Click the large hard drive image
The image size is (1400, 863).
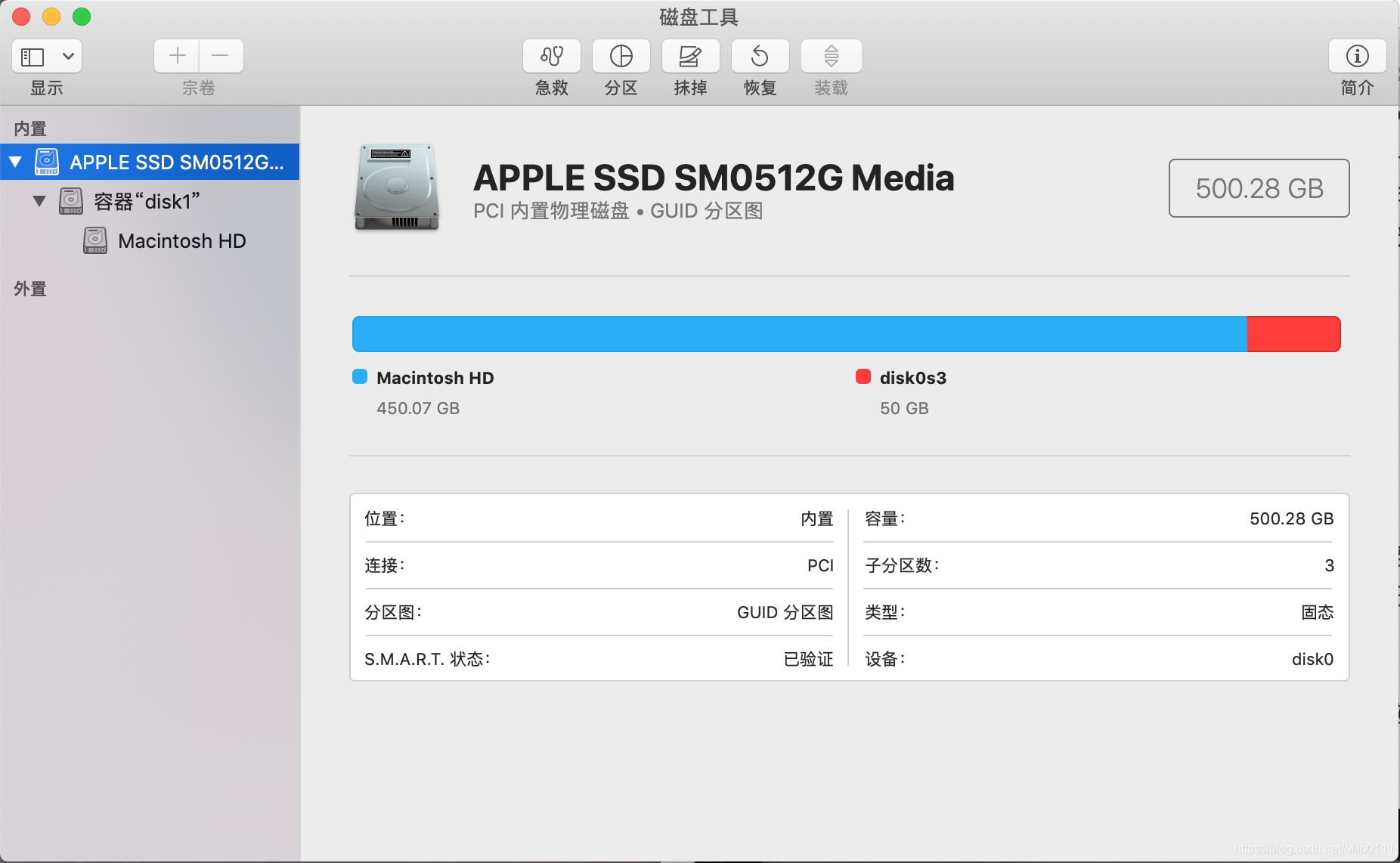pos(397,187)
